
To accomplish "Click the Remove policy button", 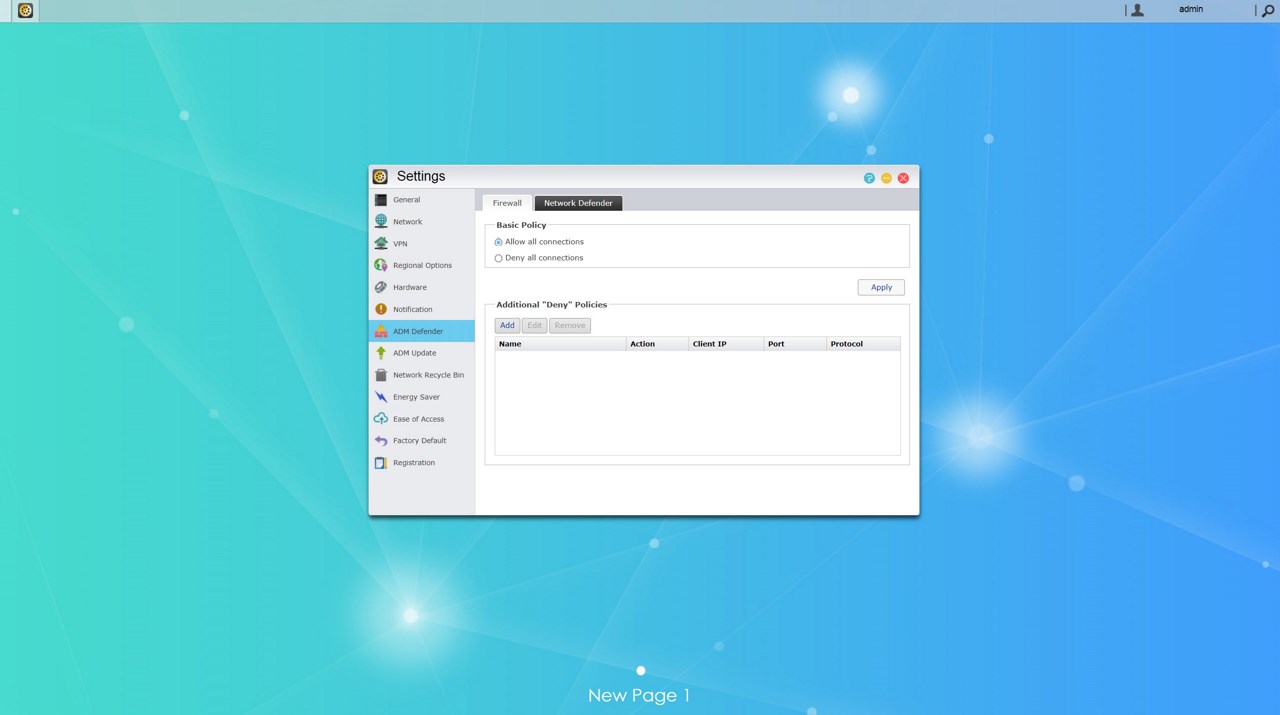I will tap(570, 325).
